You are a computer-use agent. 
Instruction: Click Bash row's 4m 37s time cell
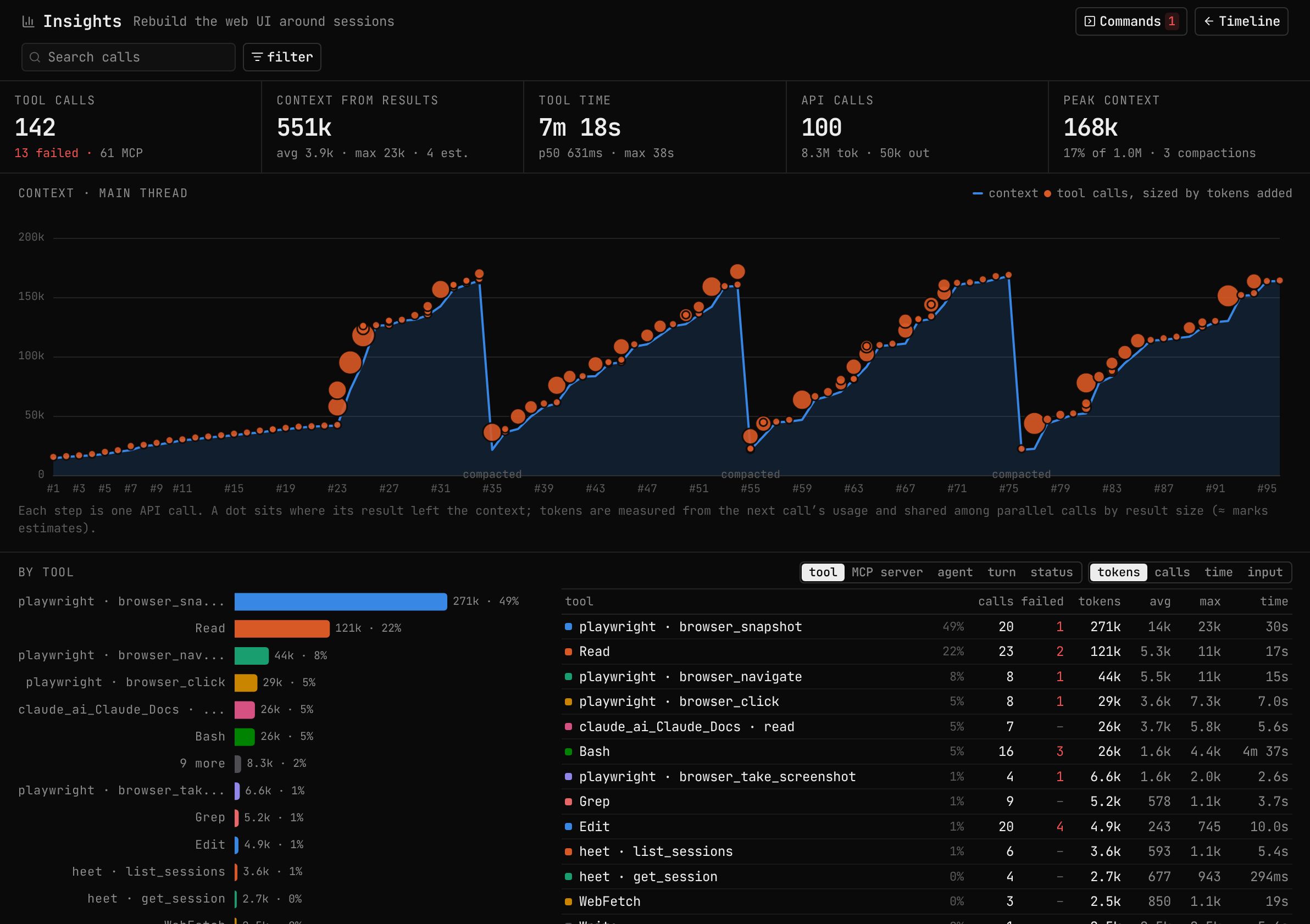point(1265,752)
